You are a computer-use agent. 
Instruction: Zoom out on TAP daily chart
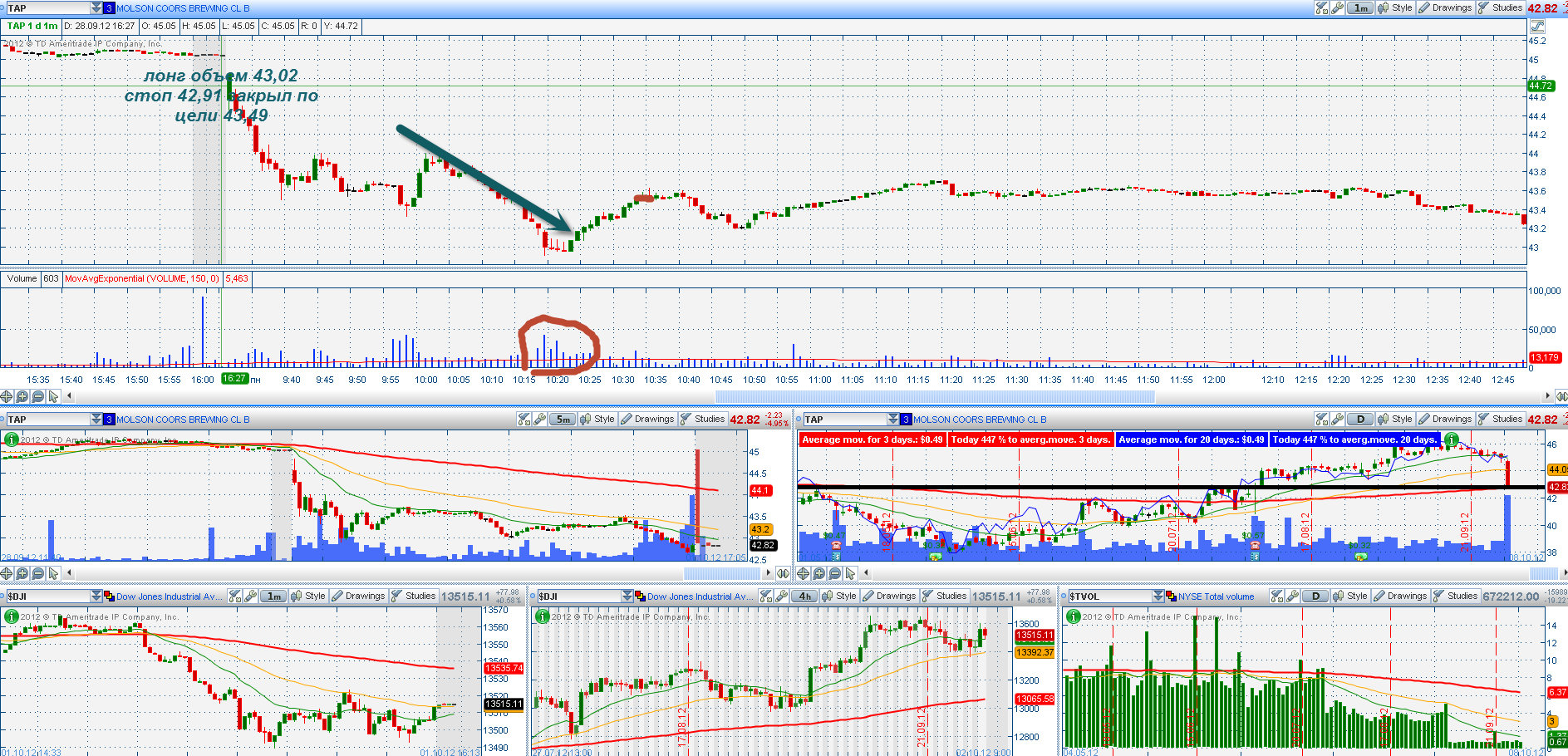pos(835,573)
